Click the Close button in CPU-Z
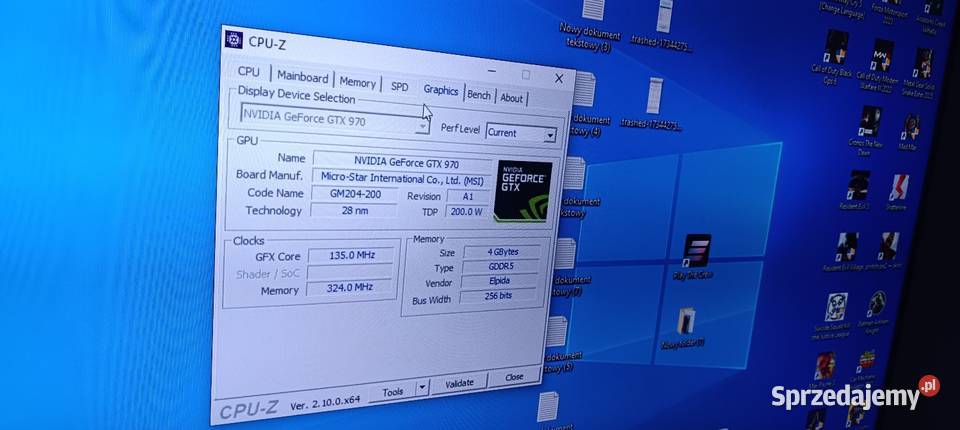Viewport: 960px width, 430px height. tap(514, 377)
